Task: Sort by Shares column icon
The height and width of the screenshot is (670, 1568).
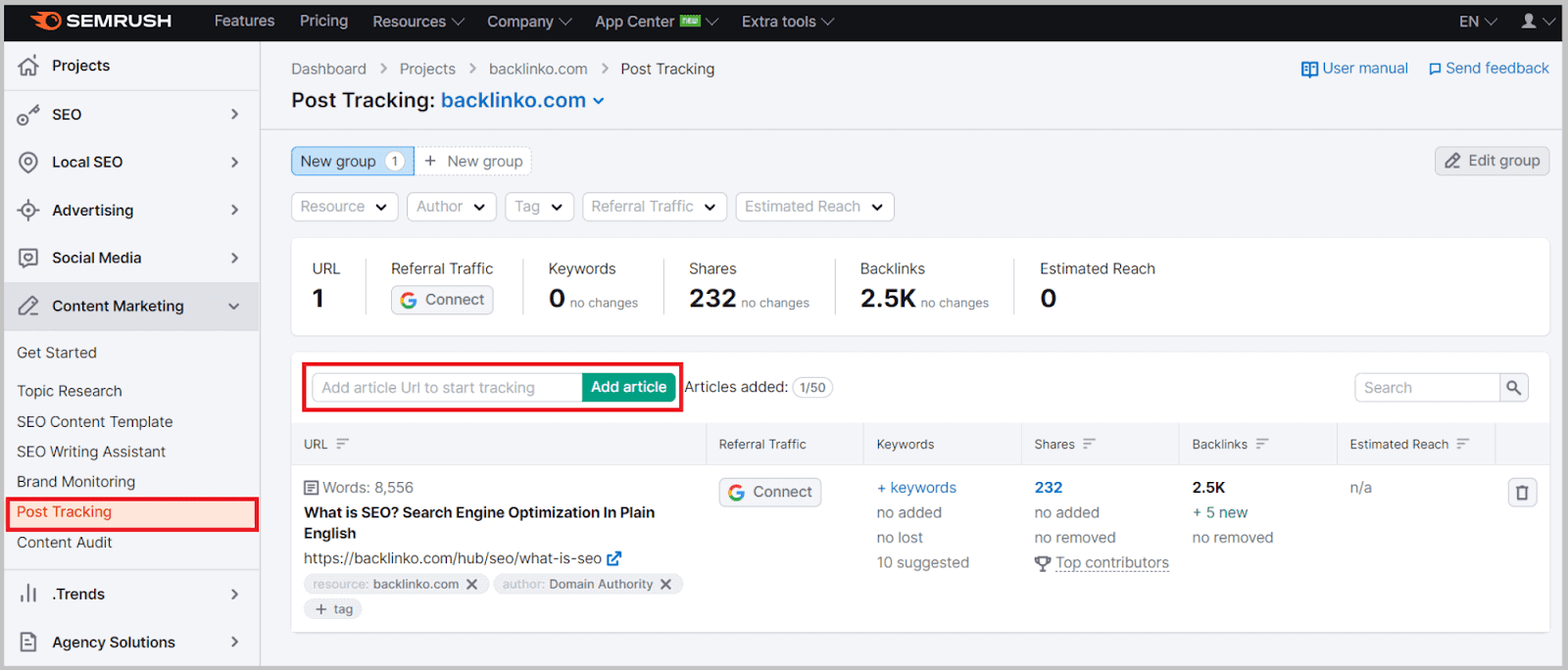Action: (x=1089, y=444)
